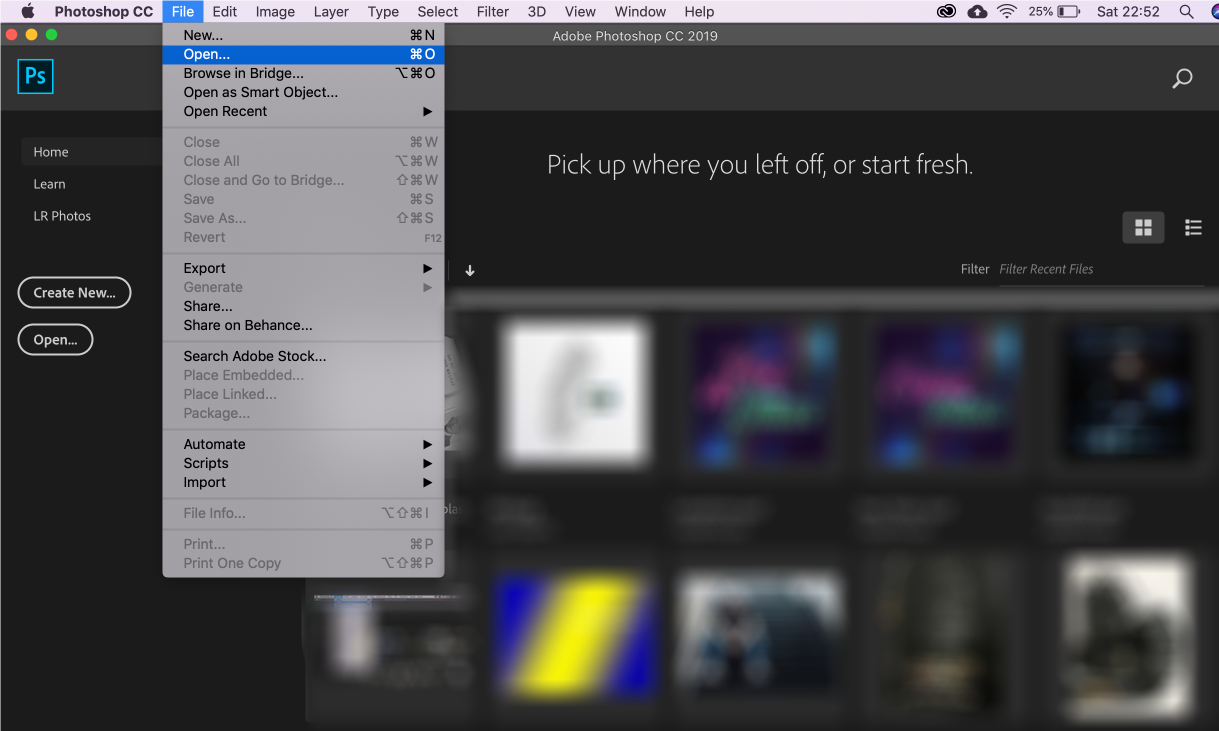Click the cloud upload status icon

tap(977, 12)
